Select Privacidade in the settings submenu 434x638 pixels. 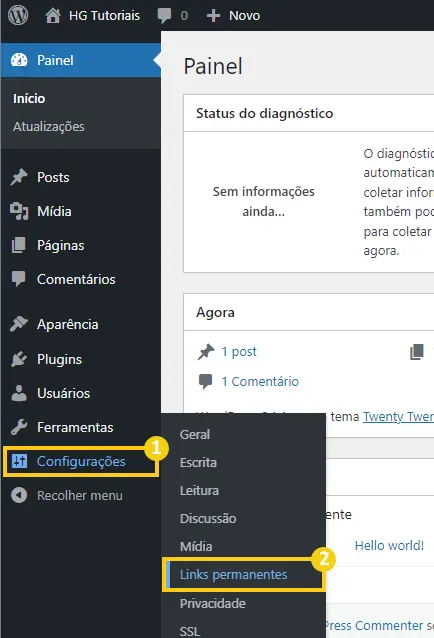tap(213, 603)
